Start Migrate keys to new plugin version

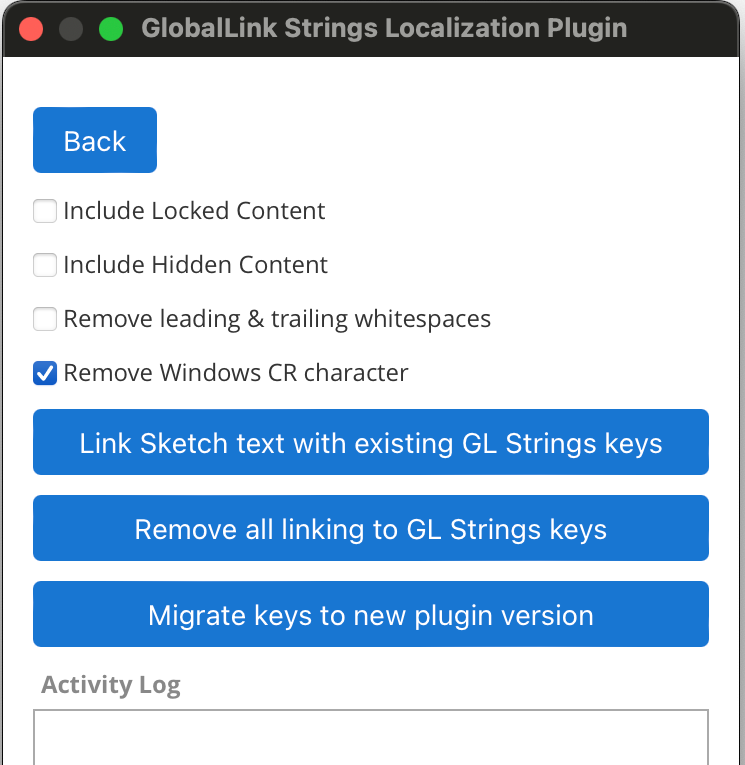pos(371,614)
